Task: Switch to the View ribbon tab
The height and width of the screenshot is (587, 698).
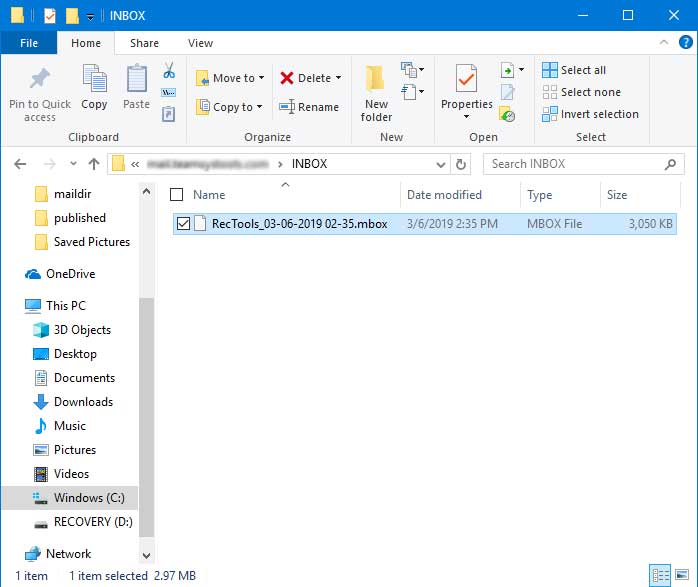Action: coord(200,43)
